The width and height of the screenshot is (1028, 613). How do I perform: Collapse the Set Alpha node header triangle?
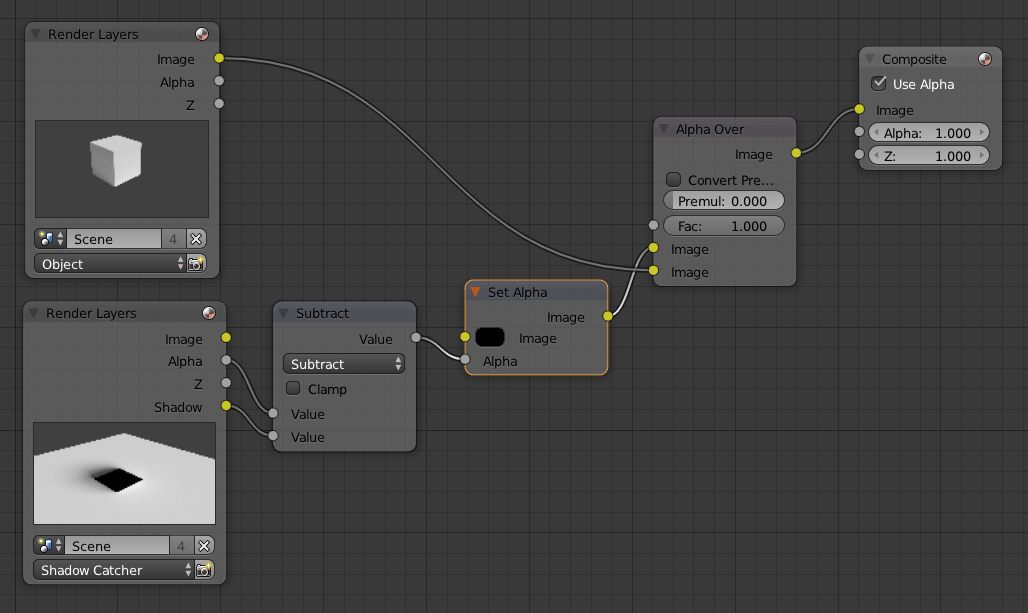click(x=474, y=292)
